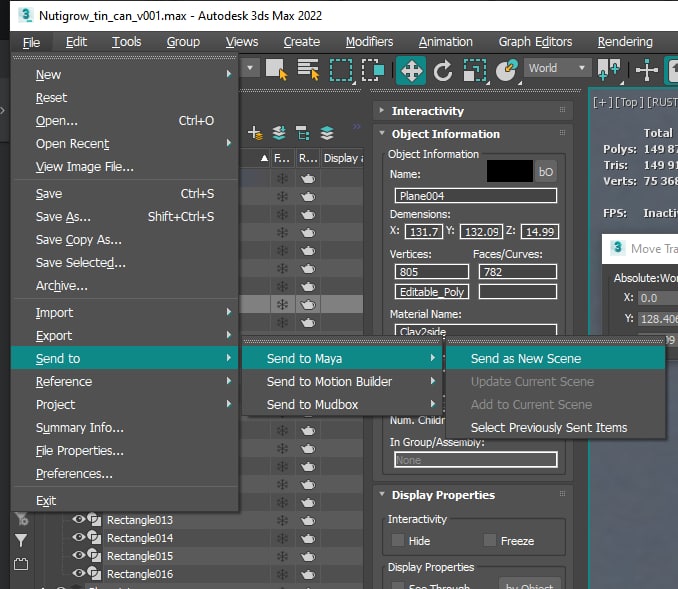This screenshot has height=589, width=678.
Task: Enable the Freeze checkbox
Action: [x=489, y=540]
